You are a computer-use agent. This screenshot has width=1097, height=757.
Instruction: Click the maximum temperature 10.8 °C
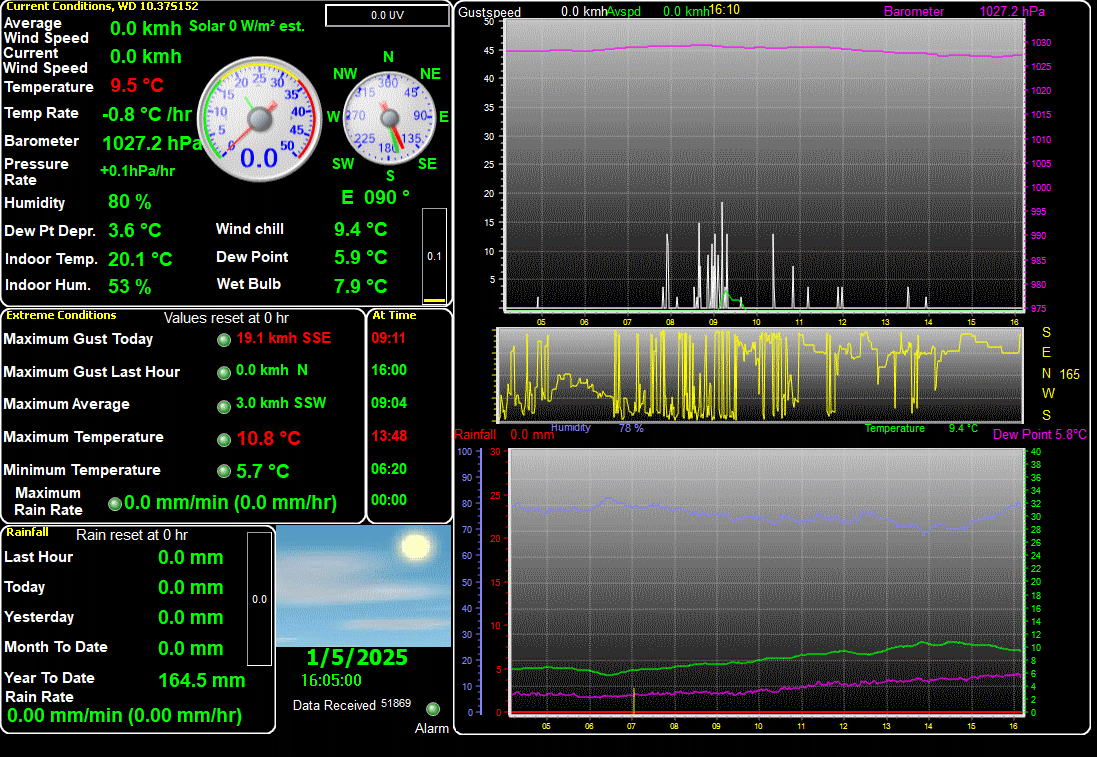(x=269, y=438)
